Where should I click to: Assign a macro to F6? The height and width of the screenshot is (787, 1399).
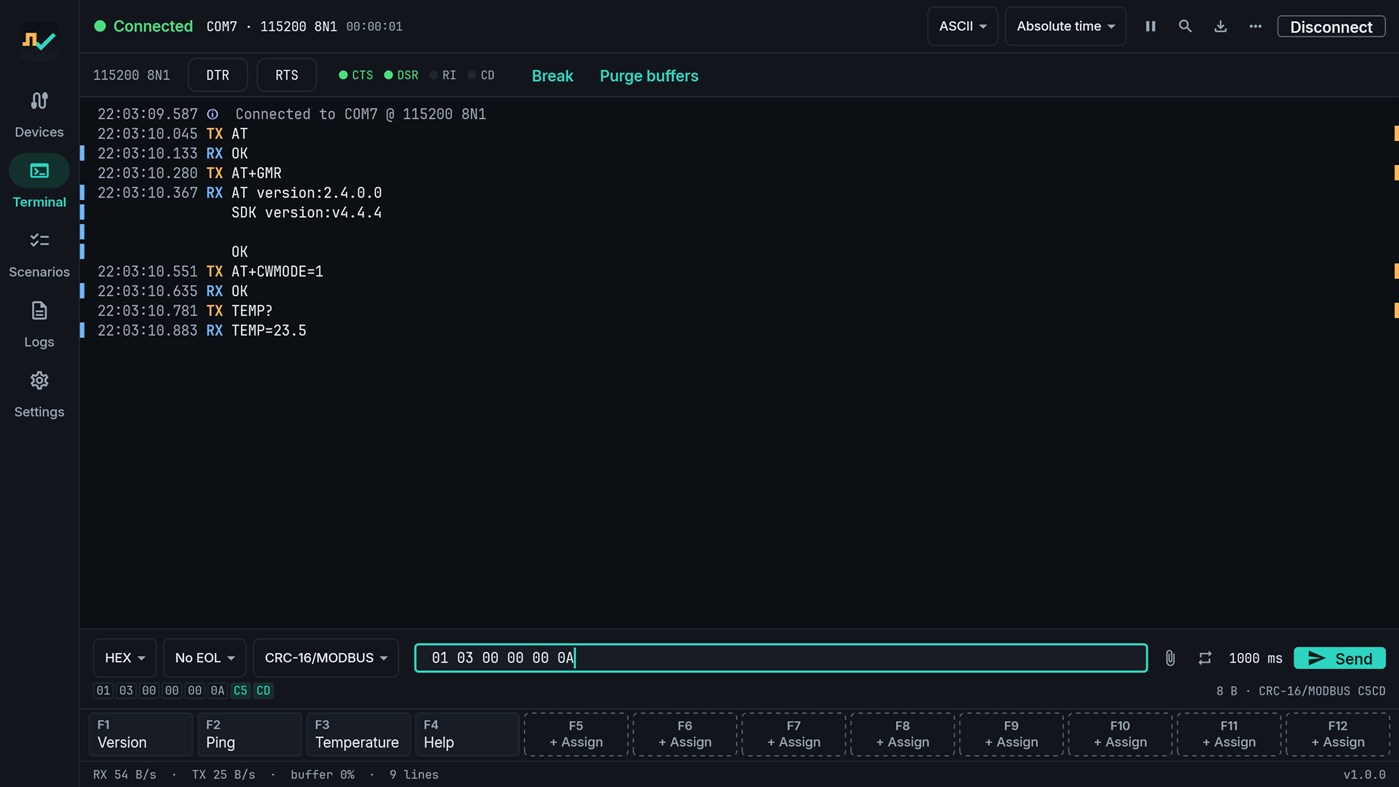click(685, 734)
